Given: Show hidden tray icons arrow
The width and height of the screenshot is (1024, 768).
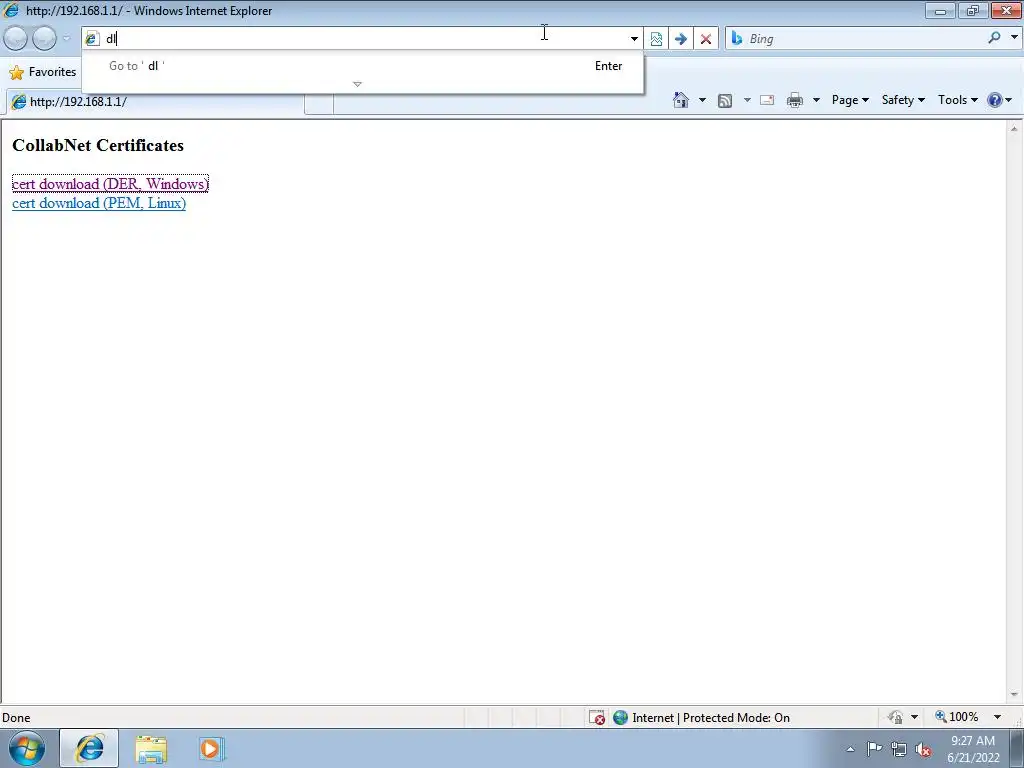Looking at the screenshot, I should 850,749.
